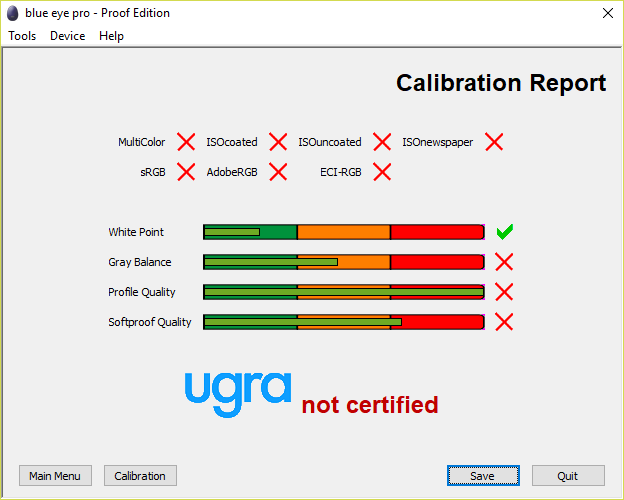
Task: Click the red X for Gray Balance
Action: point(505,262)
